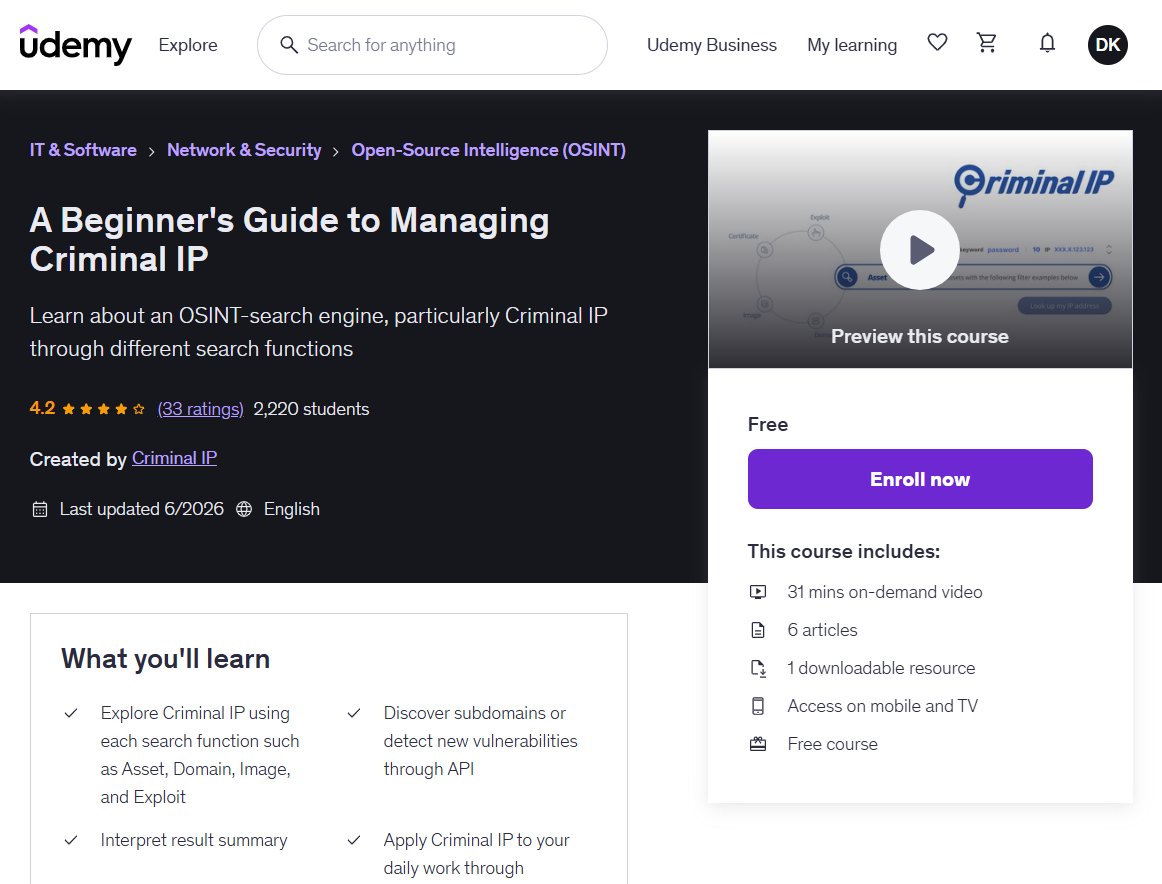
Task: Click Preview this course text
Action: (x=920, y=336)
